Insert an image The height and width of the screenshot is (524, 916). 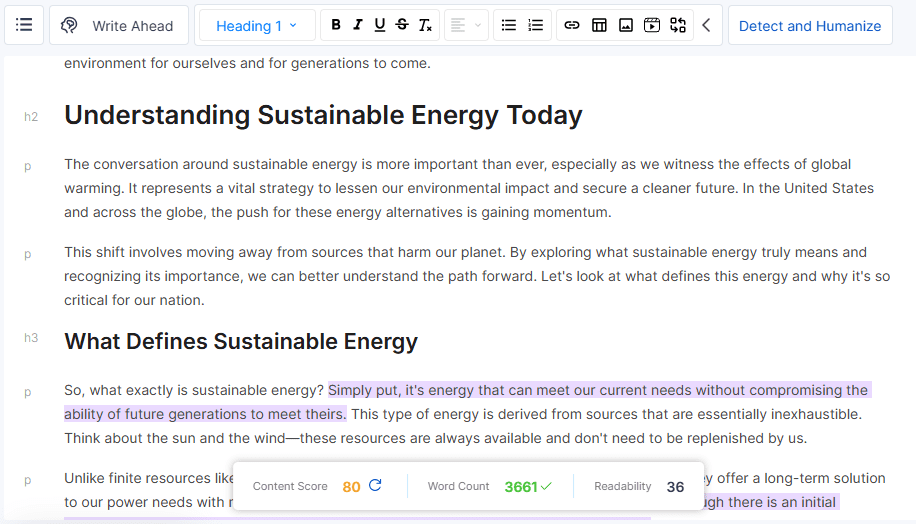[626, 26]
